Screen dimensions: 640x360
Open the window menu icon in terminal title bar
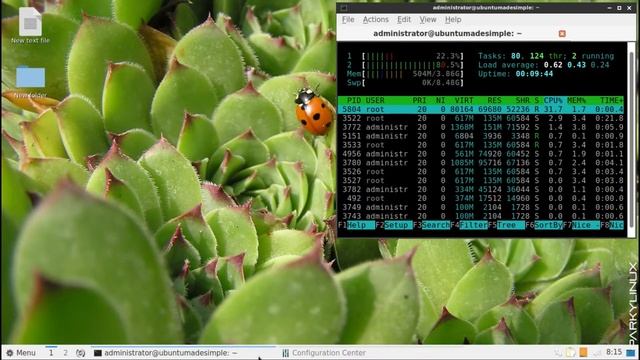point(344,8)
